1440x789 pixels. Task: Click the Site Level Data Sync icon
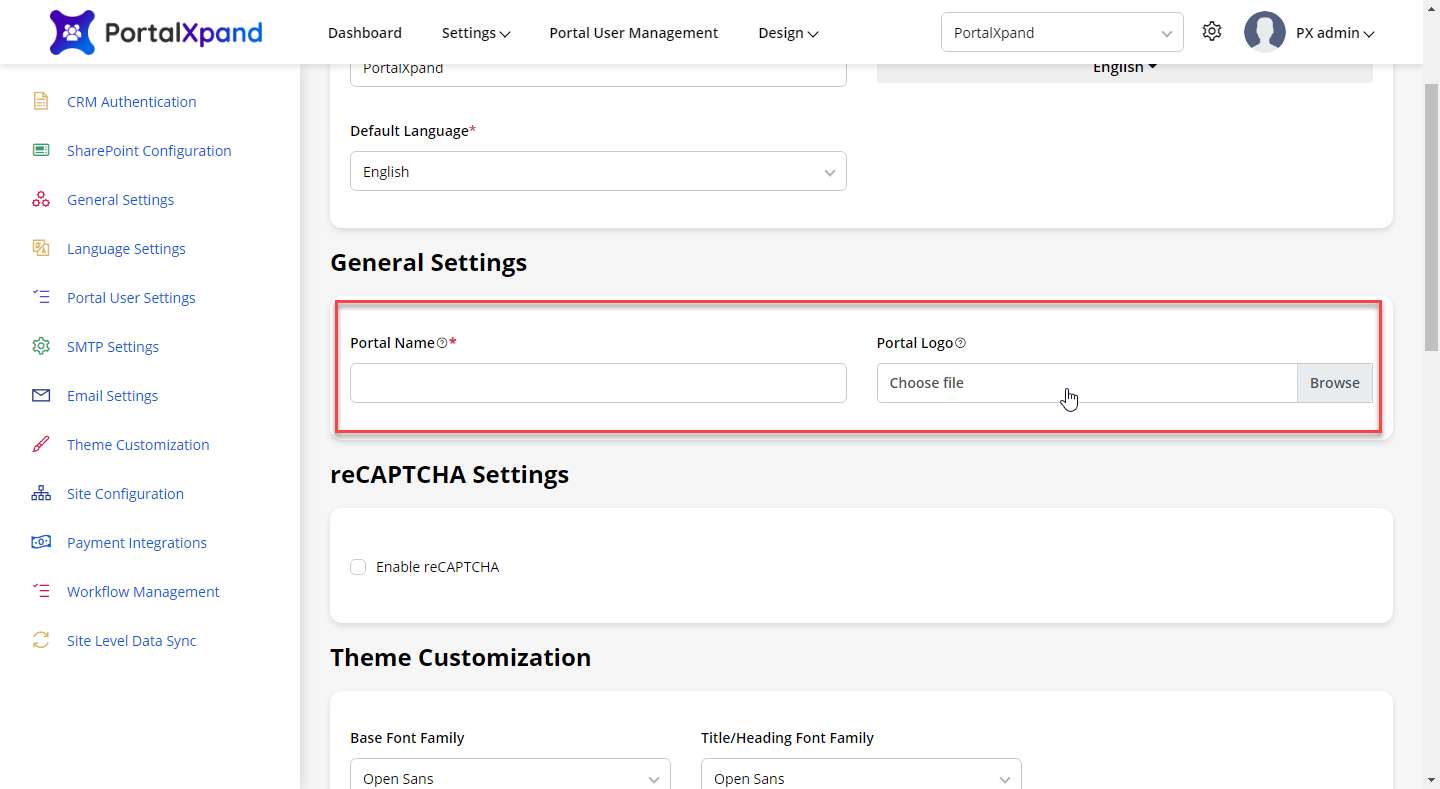pos(41,641)
